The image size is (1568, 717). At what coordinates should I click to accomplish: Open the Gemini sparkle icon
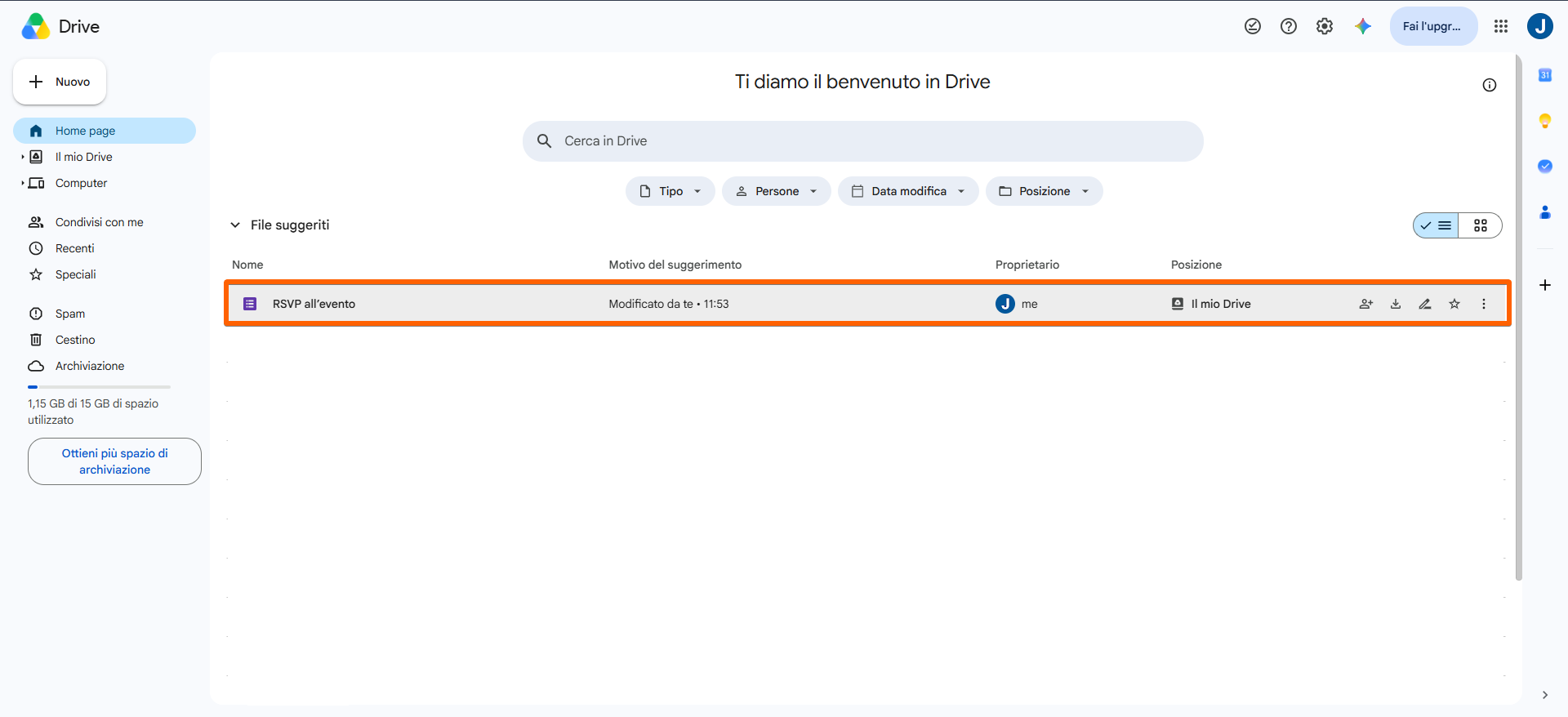tap(1362, 26)
